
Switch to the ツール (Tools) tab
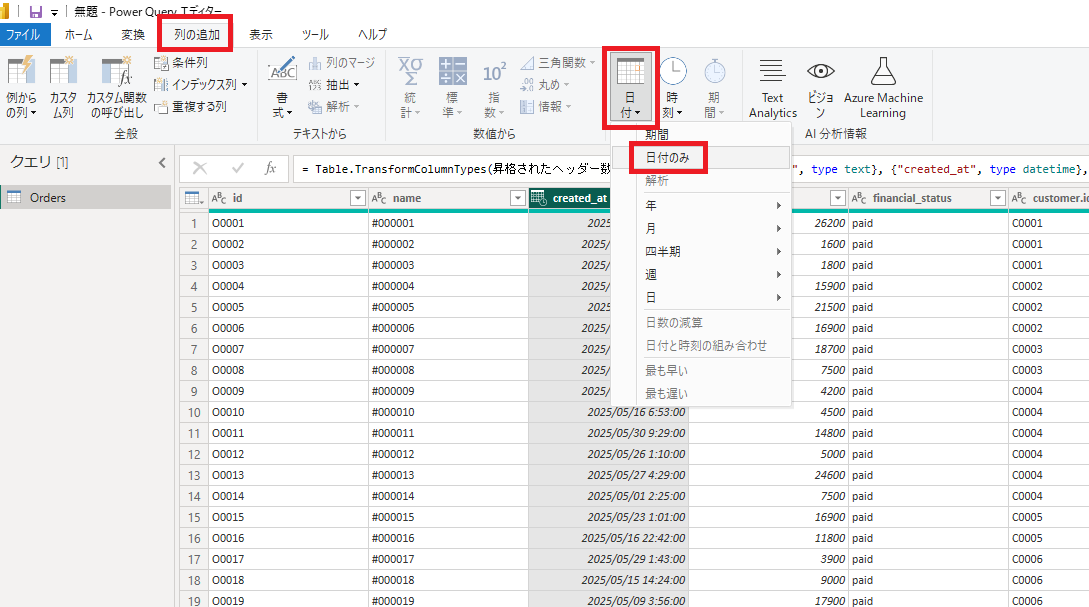tap(315, 35)
